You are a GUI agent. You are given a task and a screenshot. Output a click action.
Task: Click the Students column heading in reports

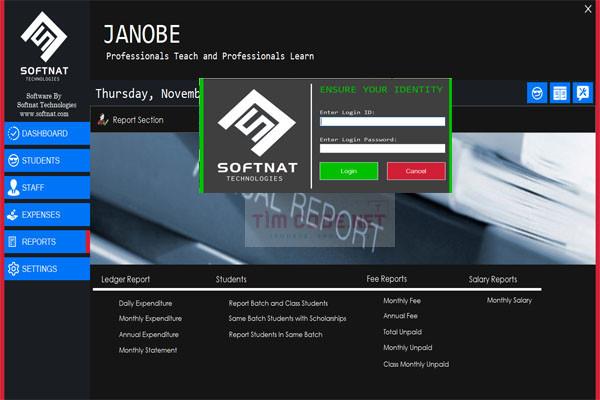coord(231,279)
